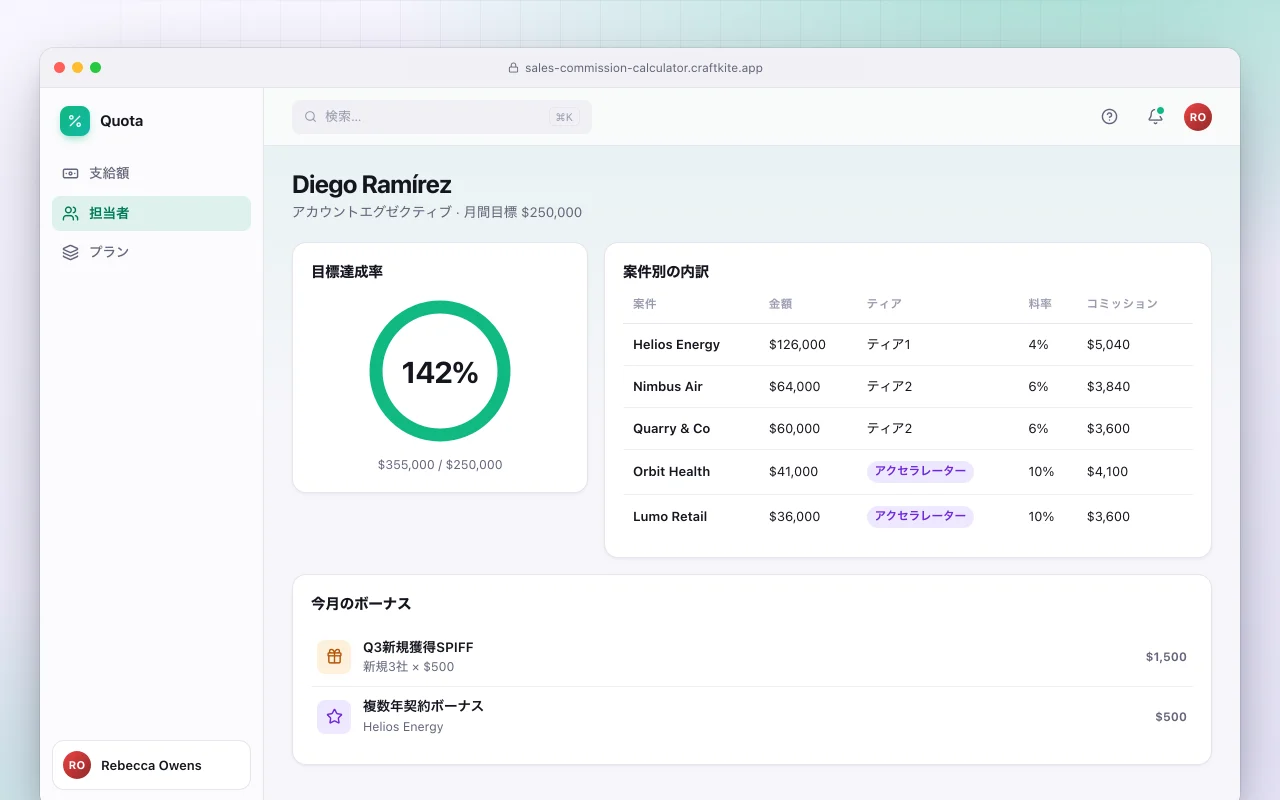Click Rebecca Owens avatar in sidebar footer

[77, 765]
